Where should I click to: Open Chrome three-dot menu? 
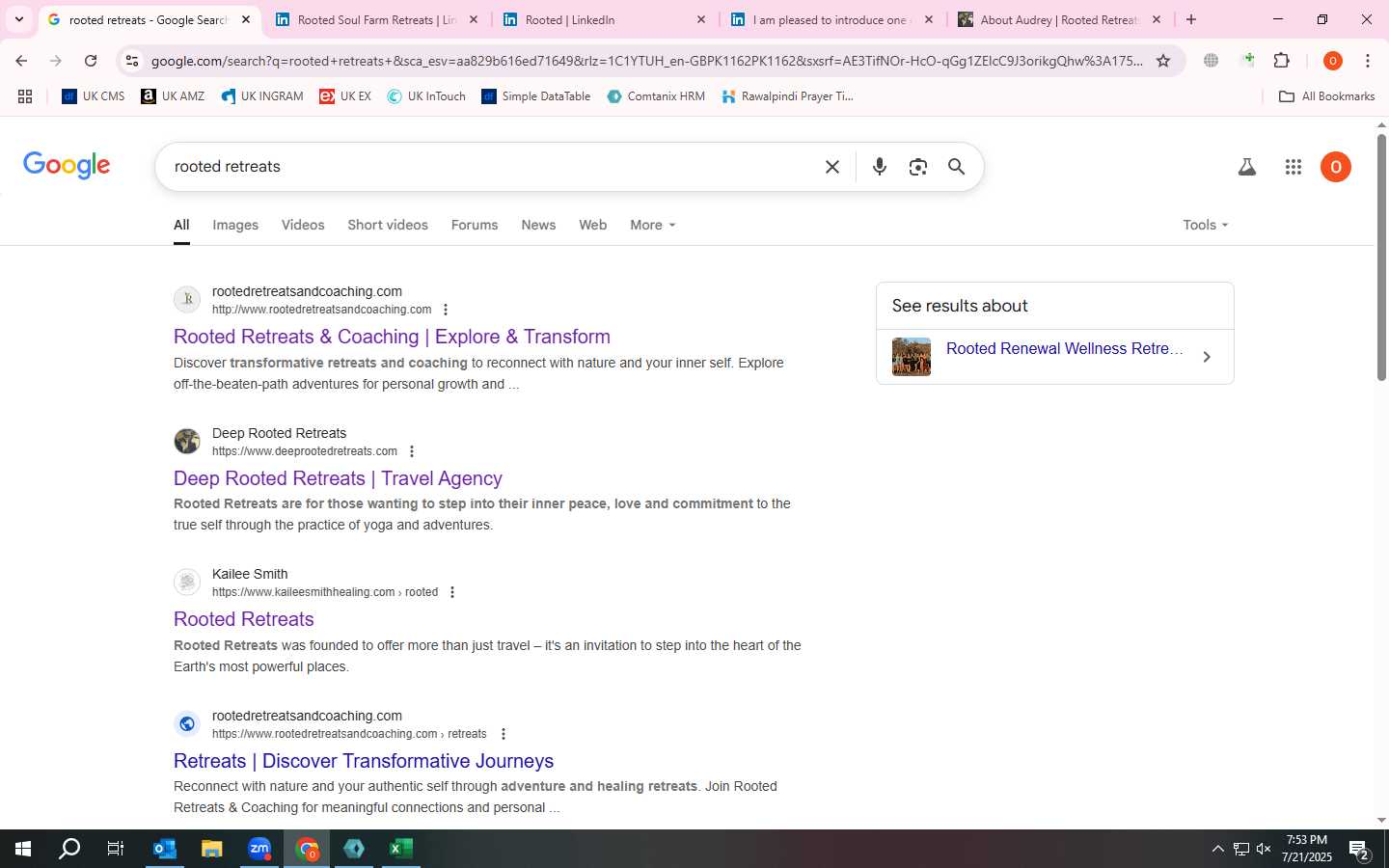(1368, 61)
